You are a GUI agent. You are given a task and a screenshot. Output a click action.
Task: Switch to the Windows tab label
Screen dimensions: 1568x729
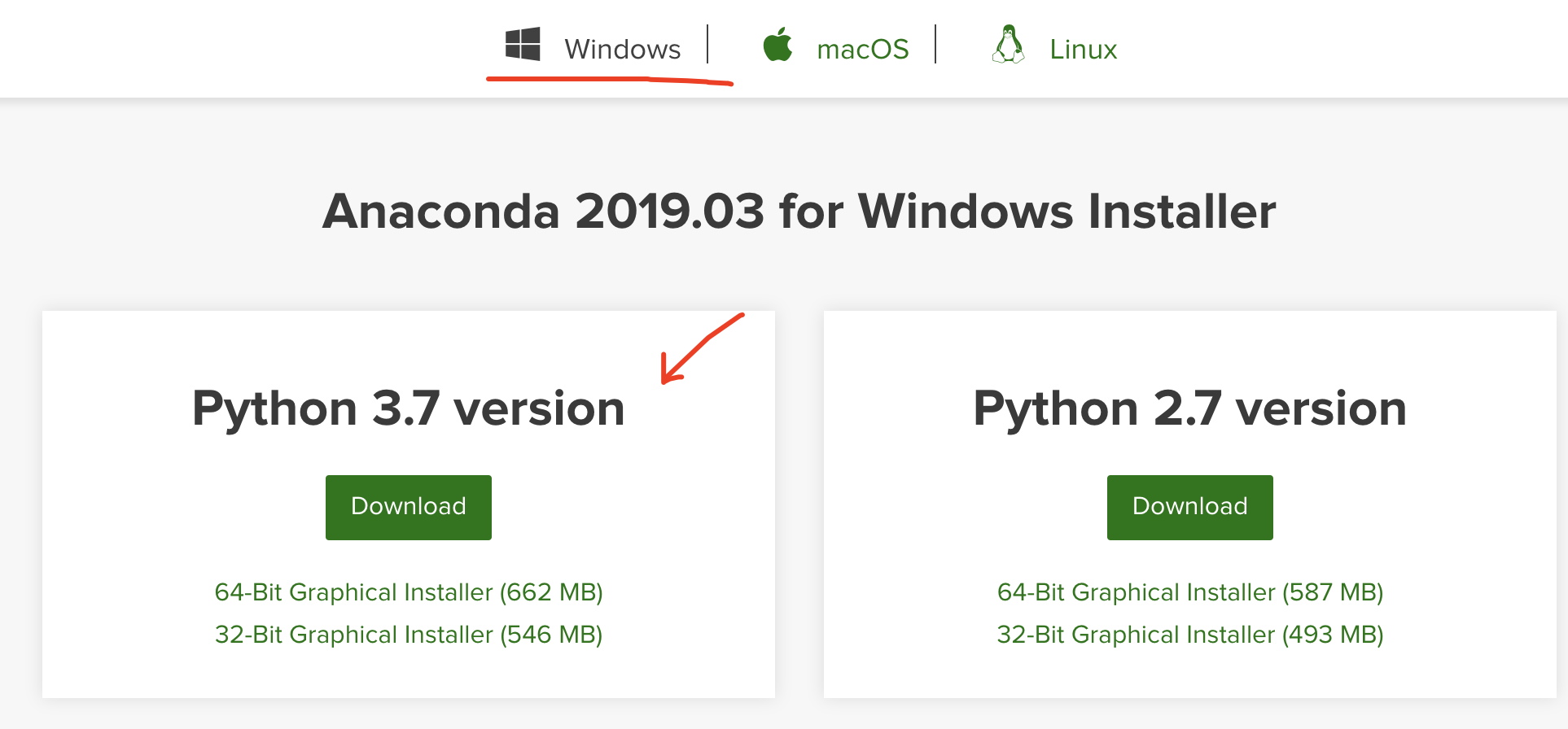pyautogui.click(x=623, y=50)
